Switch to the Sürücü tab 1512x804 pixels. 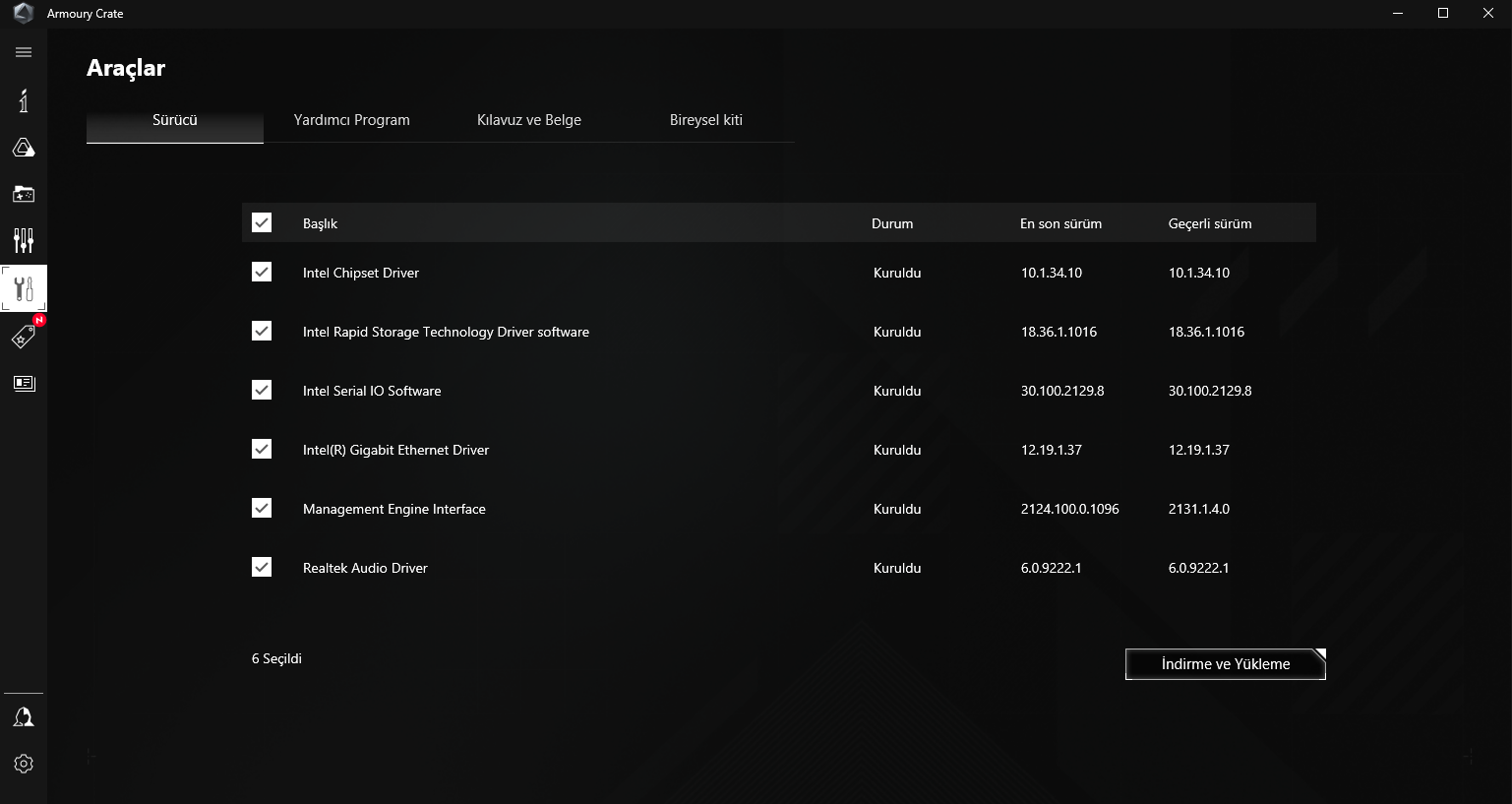(x=175, y=120)
